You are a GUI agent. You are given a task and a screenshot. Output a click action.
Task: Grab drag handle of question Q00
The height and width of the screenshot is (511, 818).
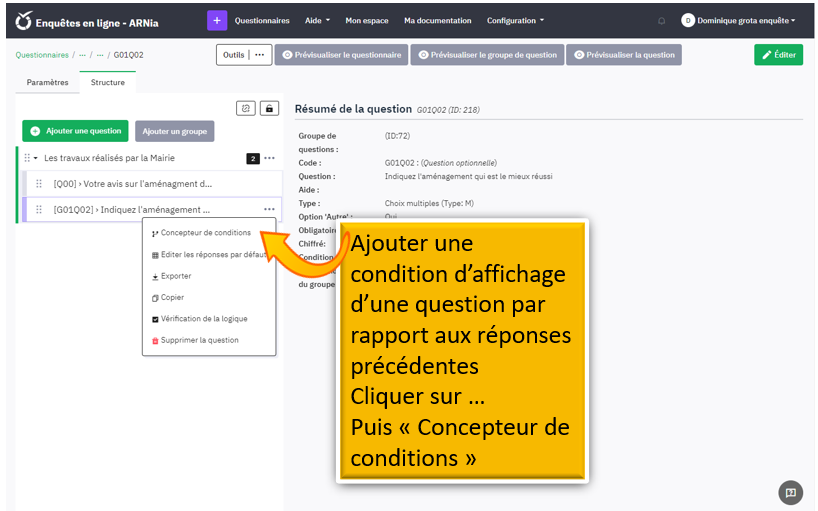(x=39, y=184)
